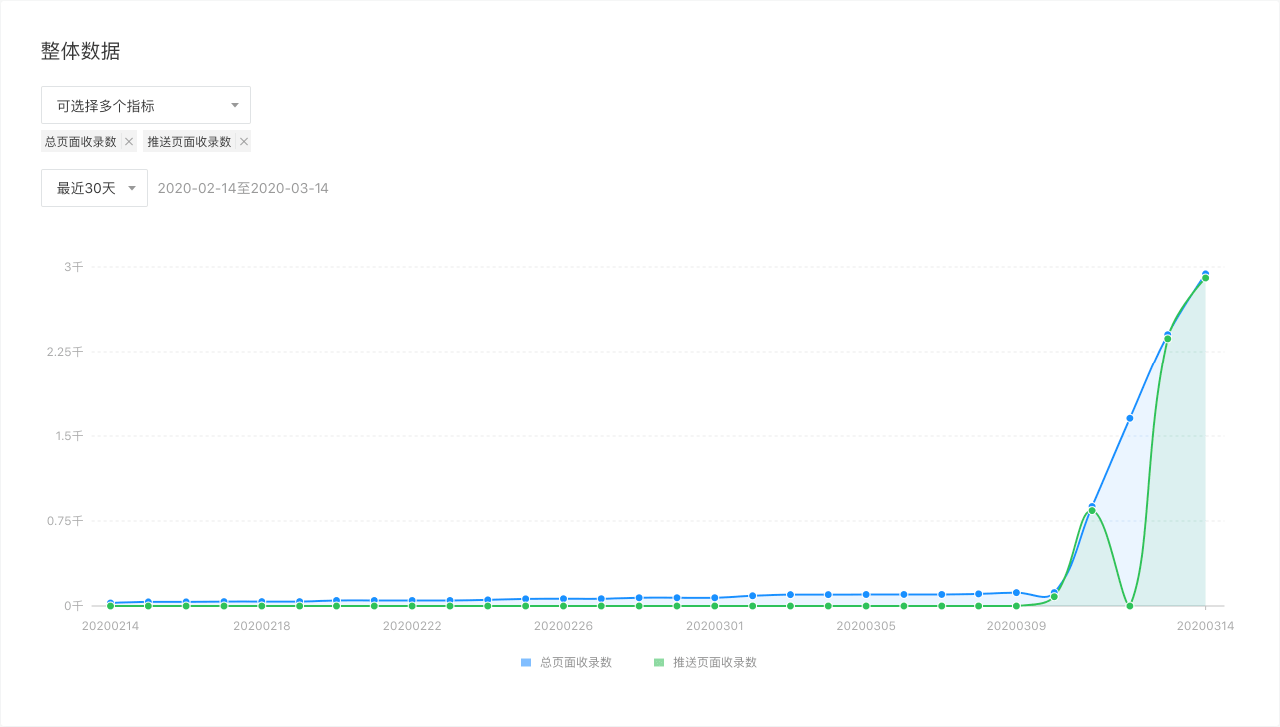Screen dimensions: 1280x727
Task: Click the 整体数据 section heading
Action: point(80,51)
